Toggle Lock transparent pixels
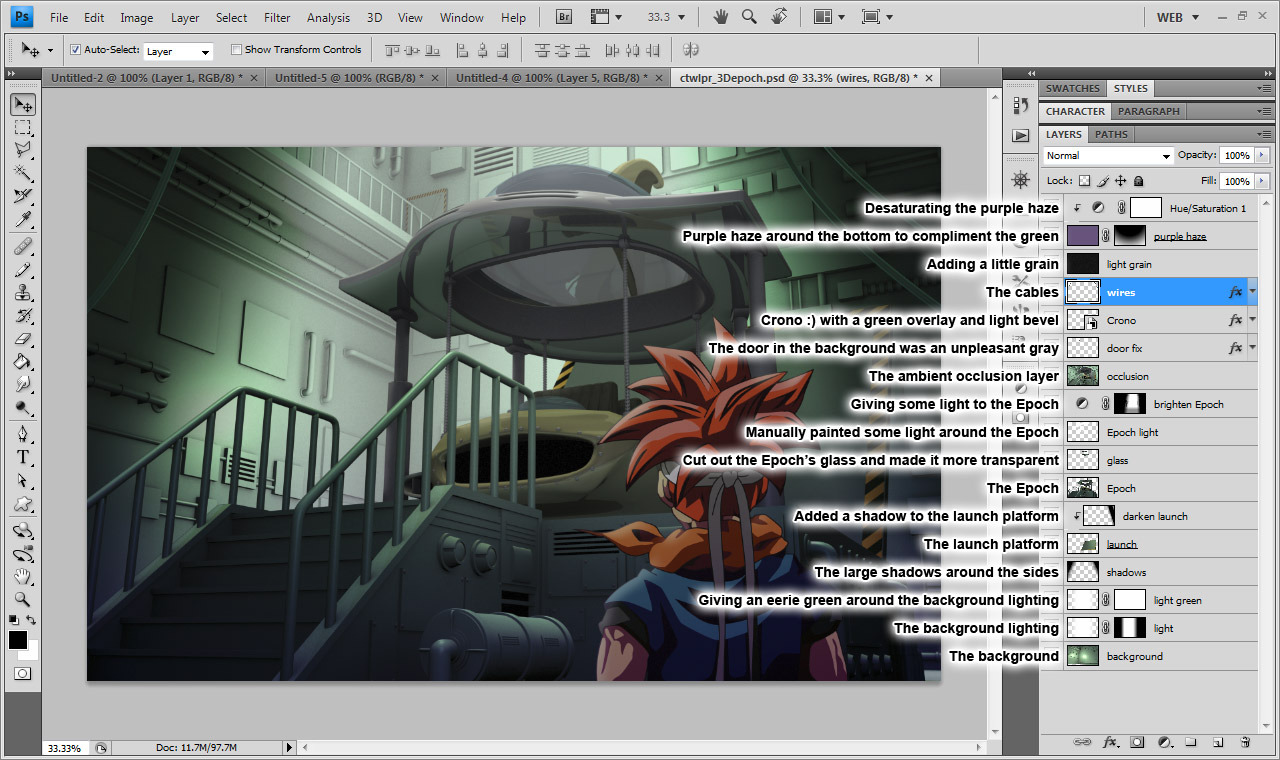This screenshot has width=1280, height=760. pos(1084,181)
